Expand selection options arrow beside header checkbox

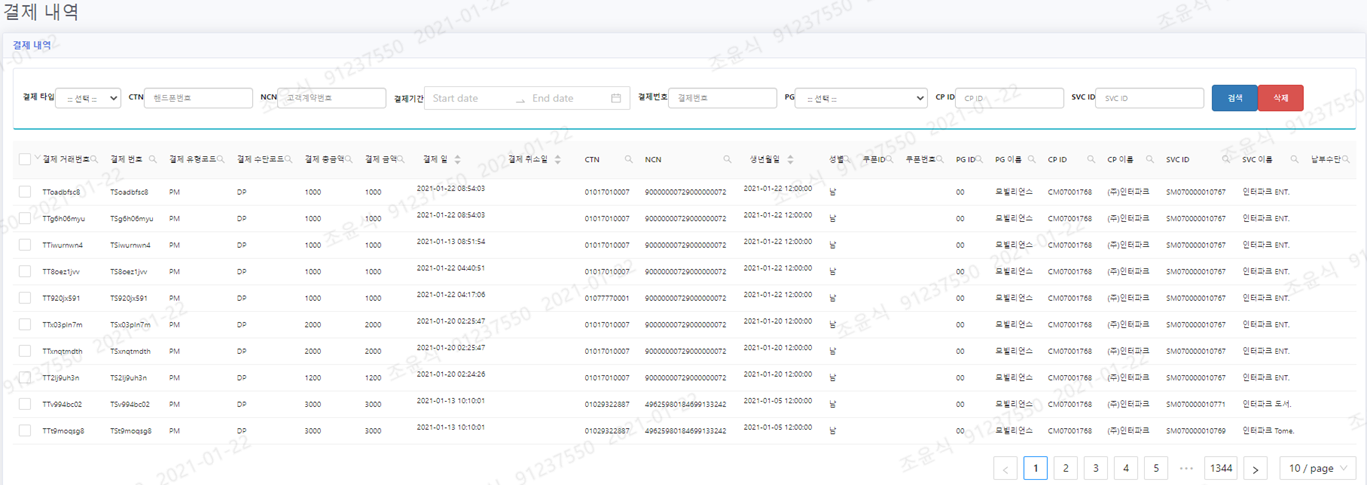38,158
